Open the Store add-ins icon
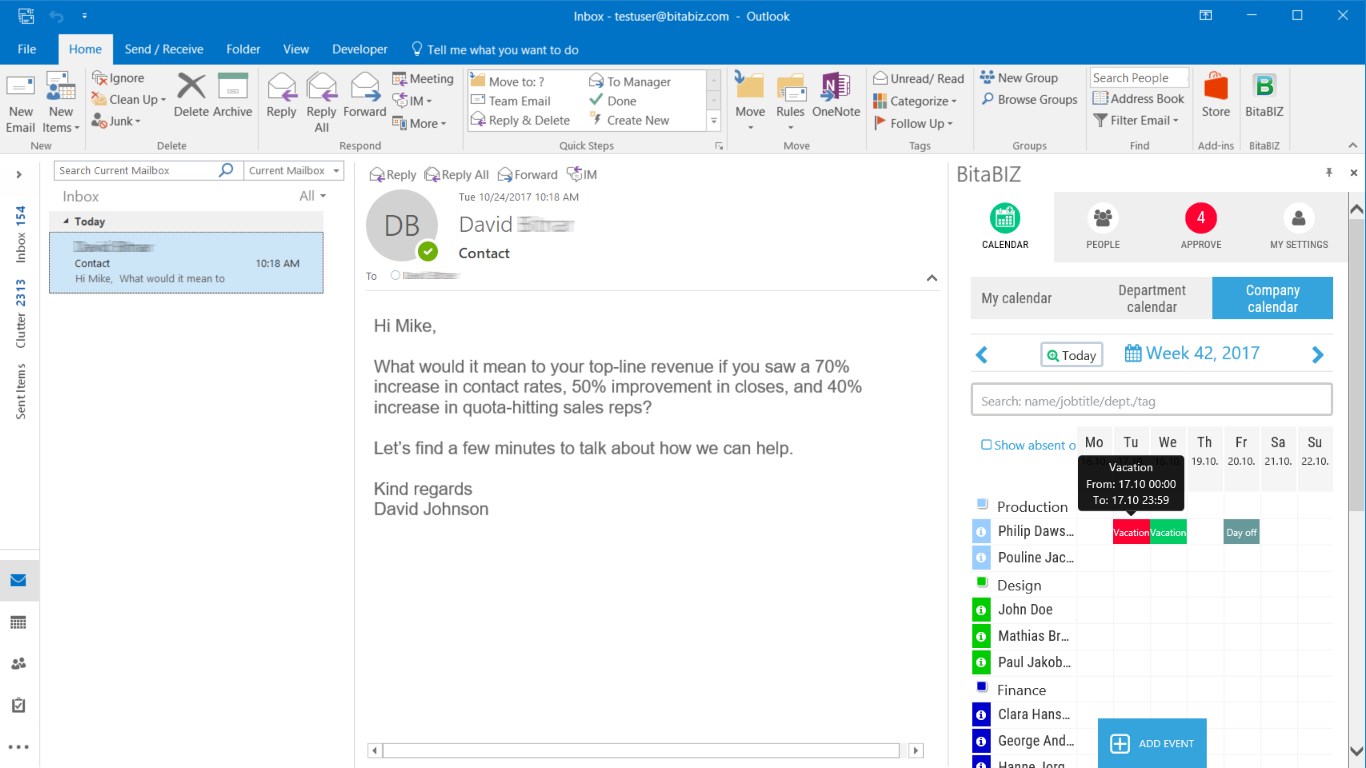Viewport: 1366px width, 768px height. click(1216, 97)
